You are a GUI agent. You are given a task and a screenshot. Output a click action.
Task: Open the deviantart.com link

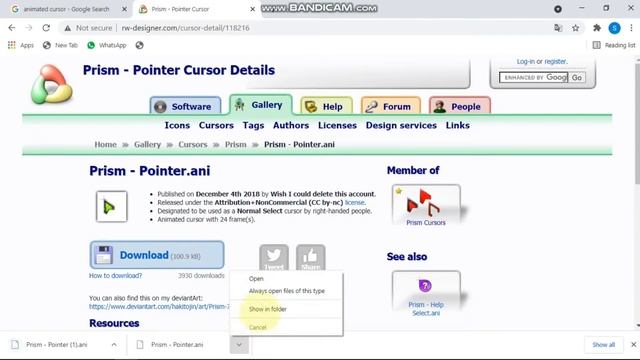click(x=159, y=307)
